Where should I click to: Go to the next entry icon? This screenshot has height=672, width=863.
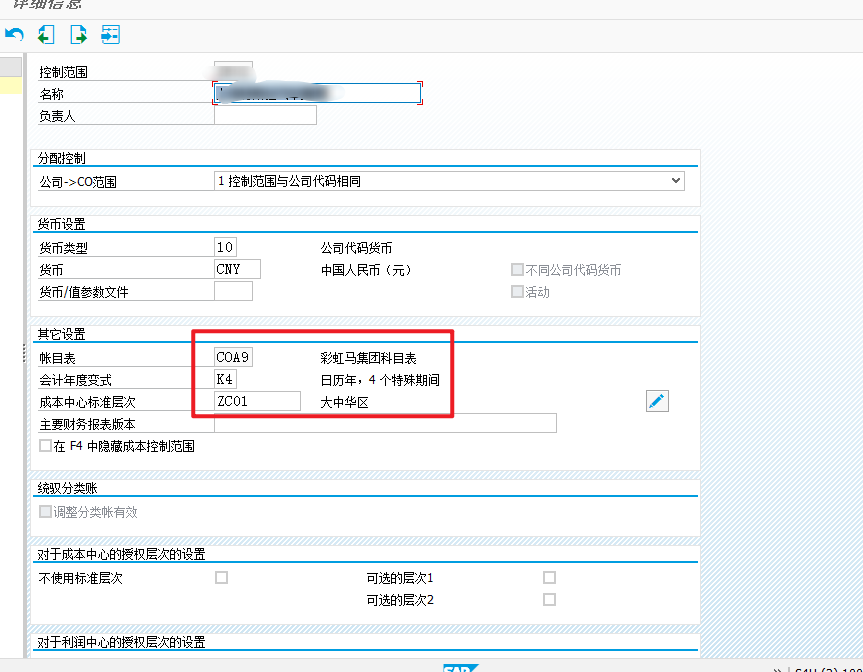76,34
